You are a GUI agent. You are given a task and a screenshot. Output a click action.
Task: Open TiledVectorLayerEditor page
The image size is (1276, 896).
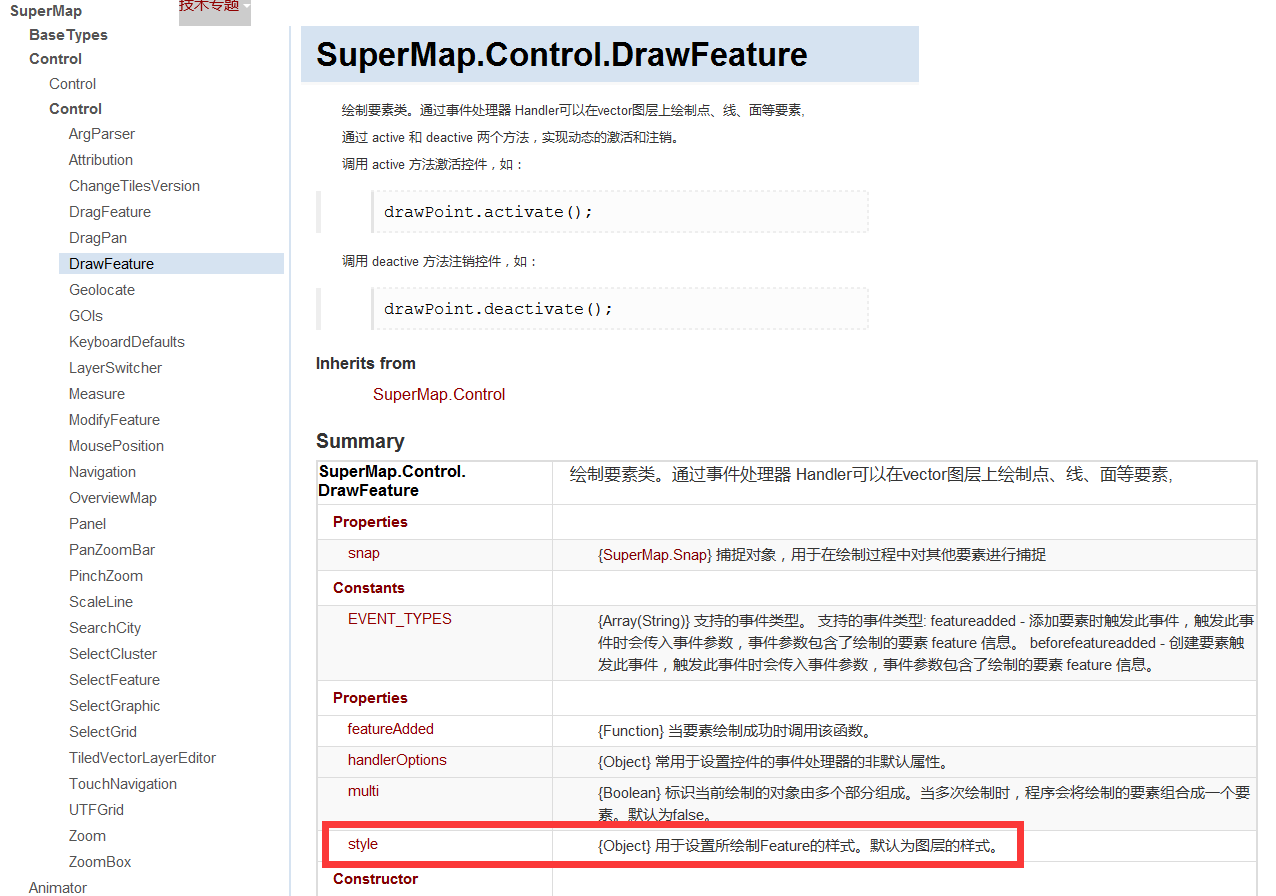142,758
